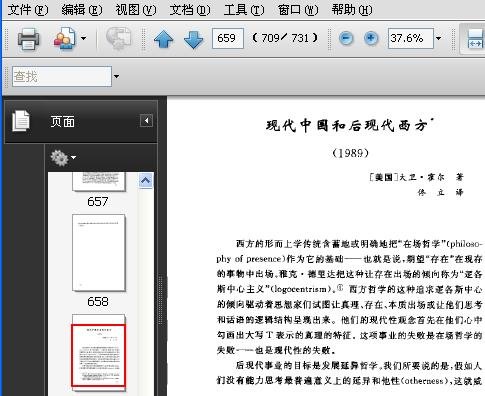
Task: Open the zoom percentage dropdown arrow
Action: coord(439,38)
